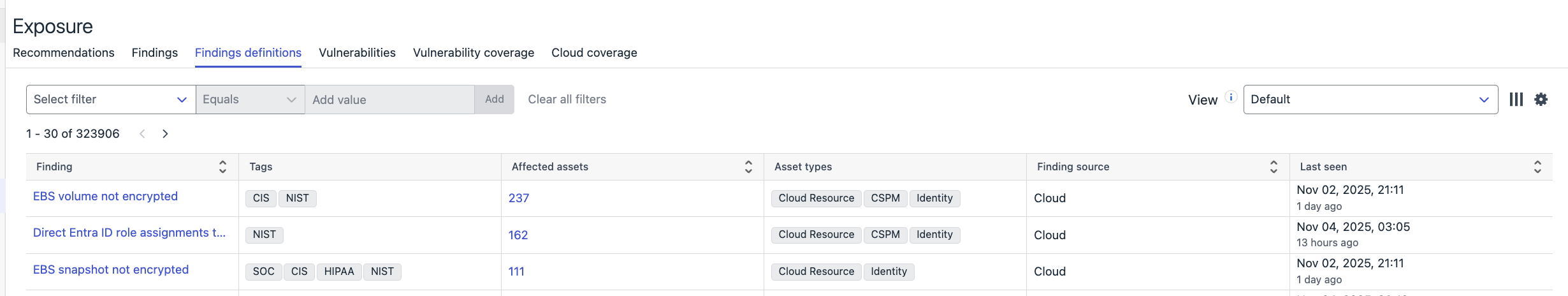Click the View info icon
1568x296 pixels.
pos(1231,97)
